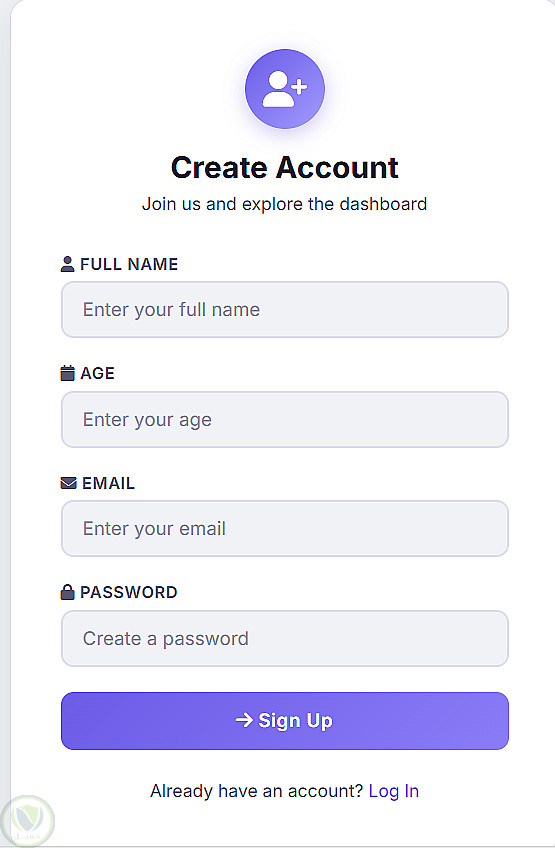Click the AGE label text
Screen dimensions: 555x848
point(97,373)
